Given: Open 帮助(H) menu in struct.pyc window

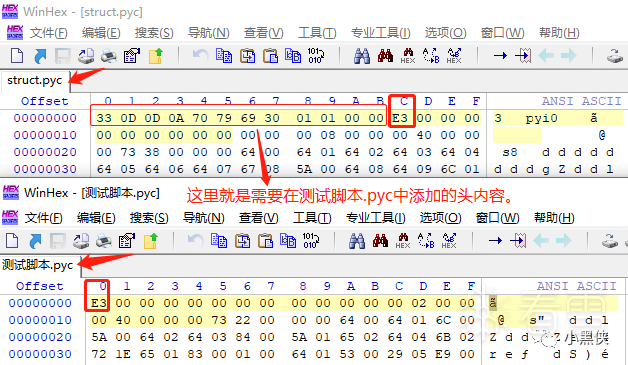Looking at the screenshot, I should click(x=560, y=33).
